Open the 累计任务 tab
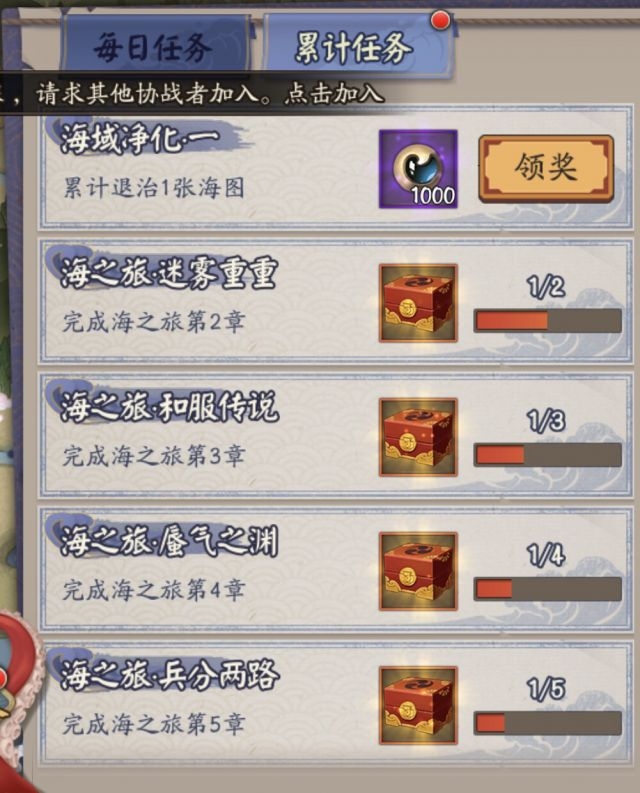 tap(356, 47)
